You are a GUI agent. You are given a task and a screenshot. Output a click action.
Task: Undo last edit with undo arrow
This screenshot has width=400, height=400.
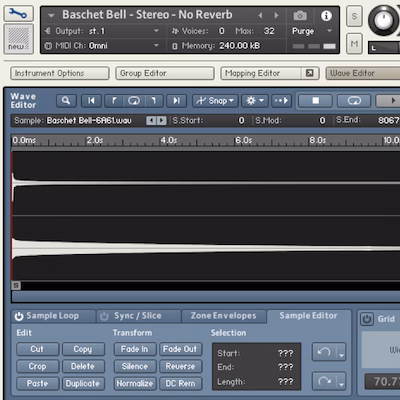[324, 352]
